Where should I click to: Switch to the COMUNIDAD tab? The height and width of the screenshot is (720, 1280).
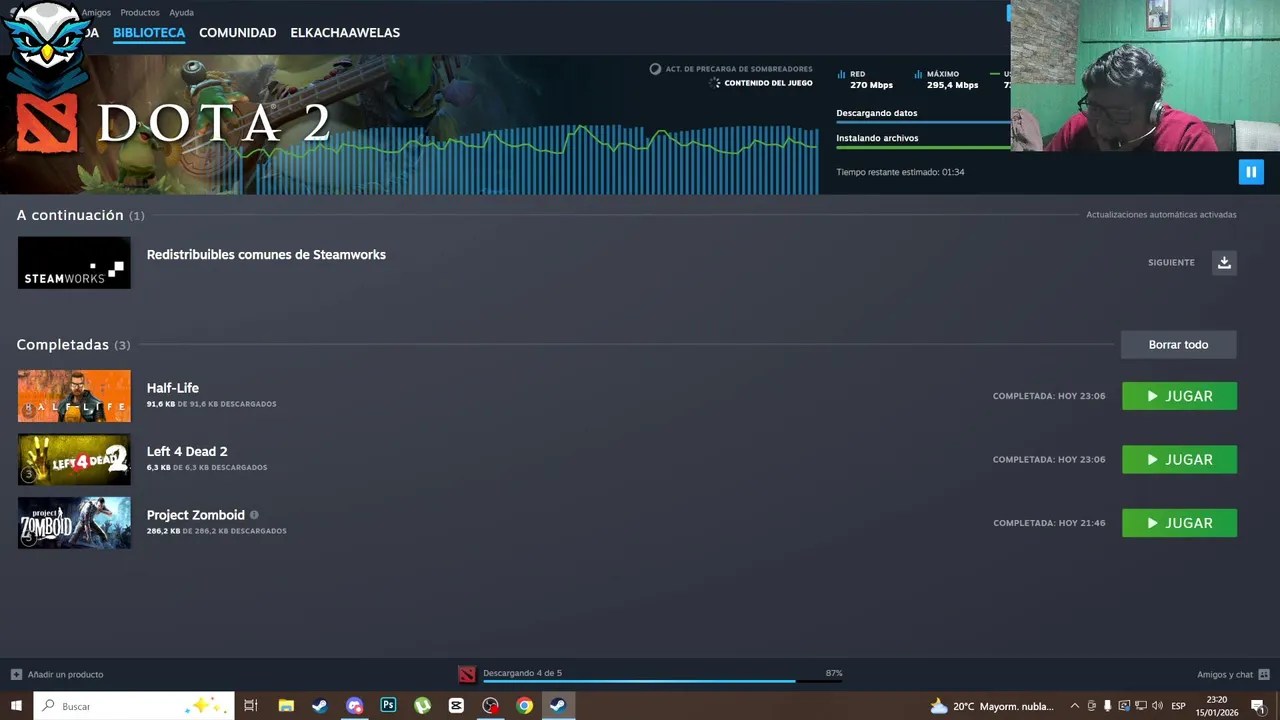click(237, 33)
